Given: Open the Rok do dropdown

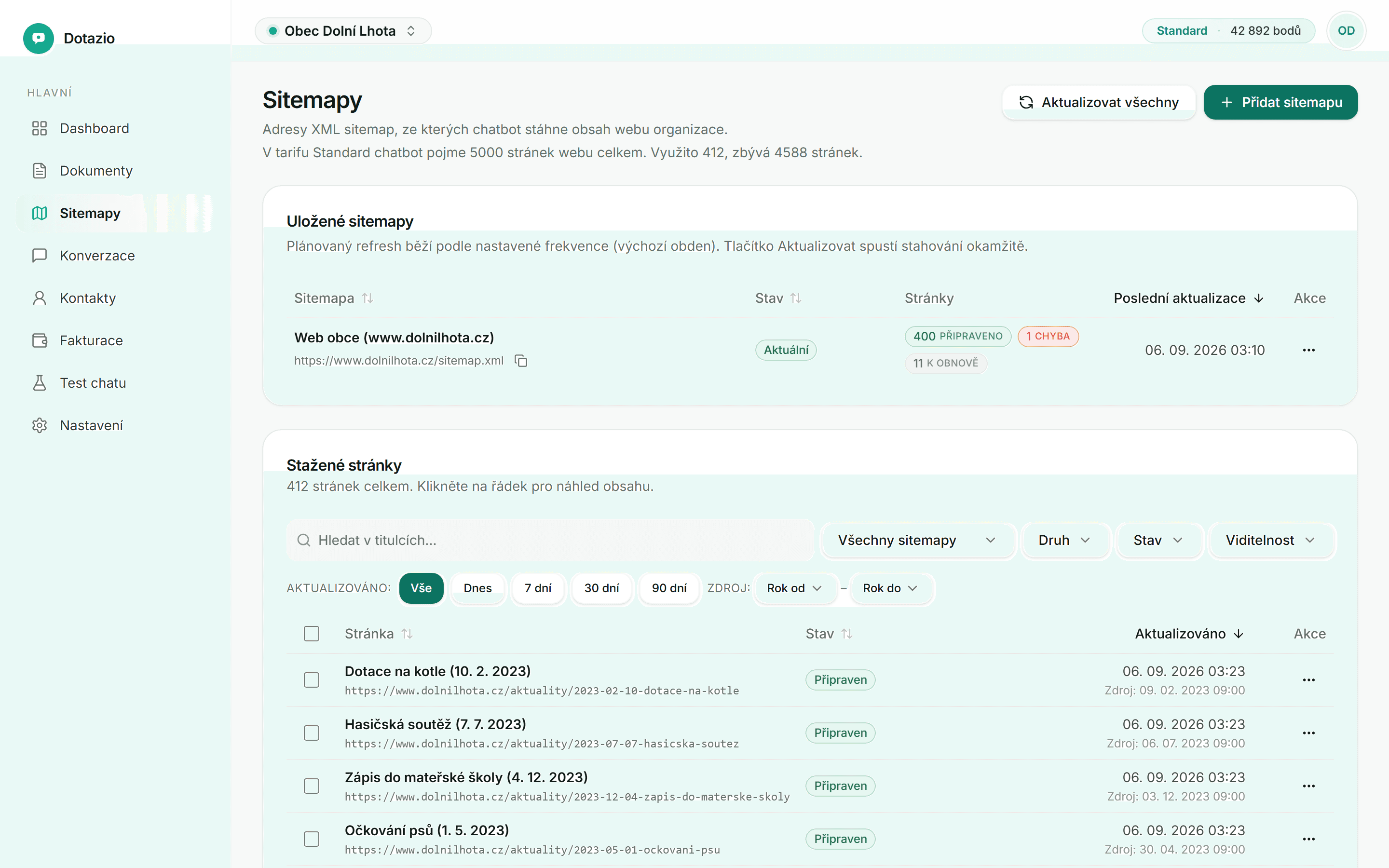Looking at the screenshot, I should [891, 588].
